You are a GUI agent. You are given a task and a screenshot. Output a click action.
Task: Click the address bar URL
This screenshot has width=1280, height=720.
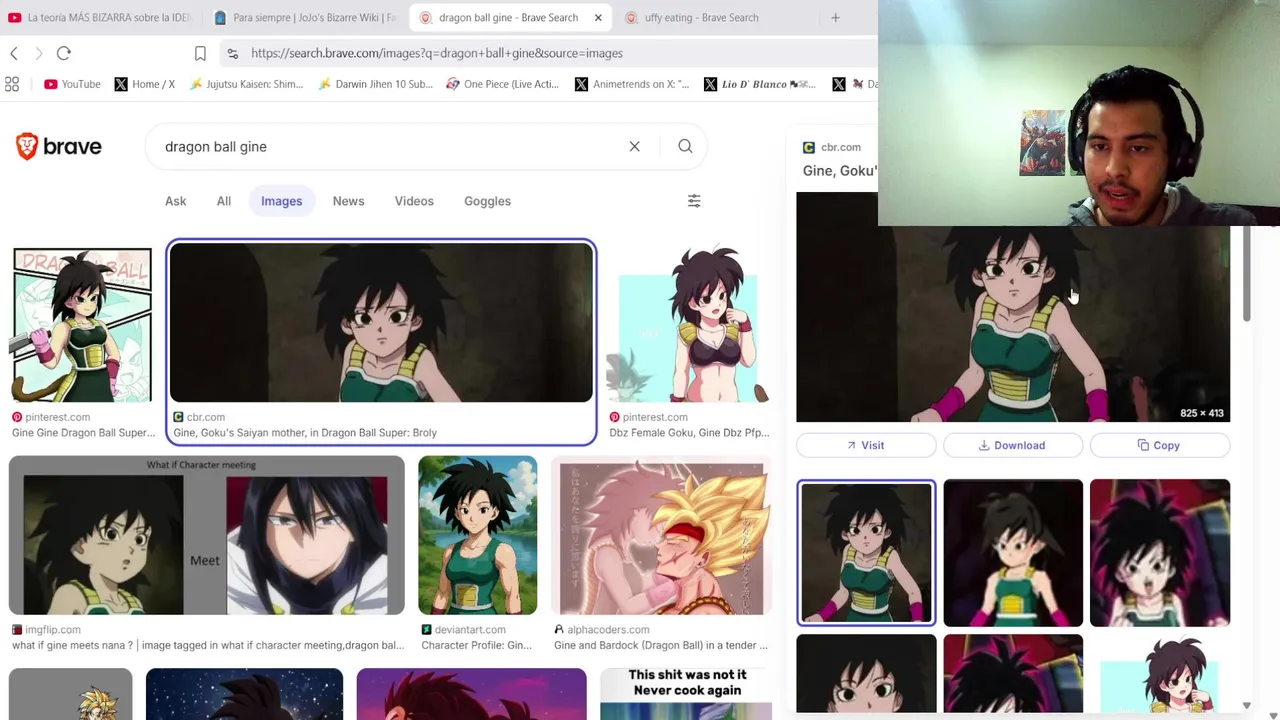437,53
